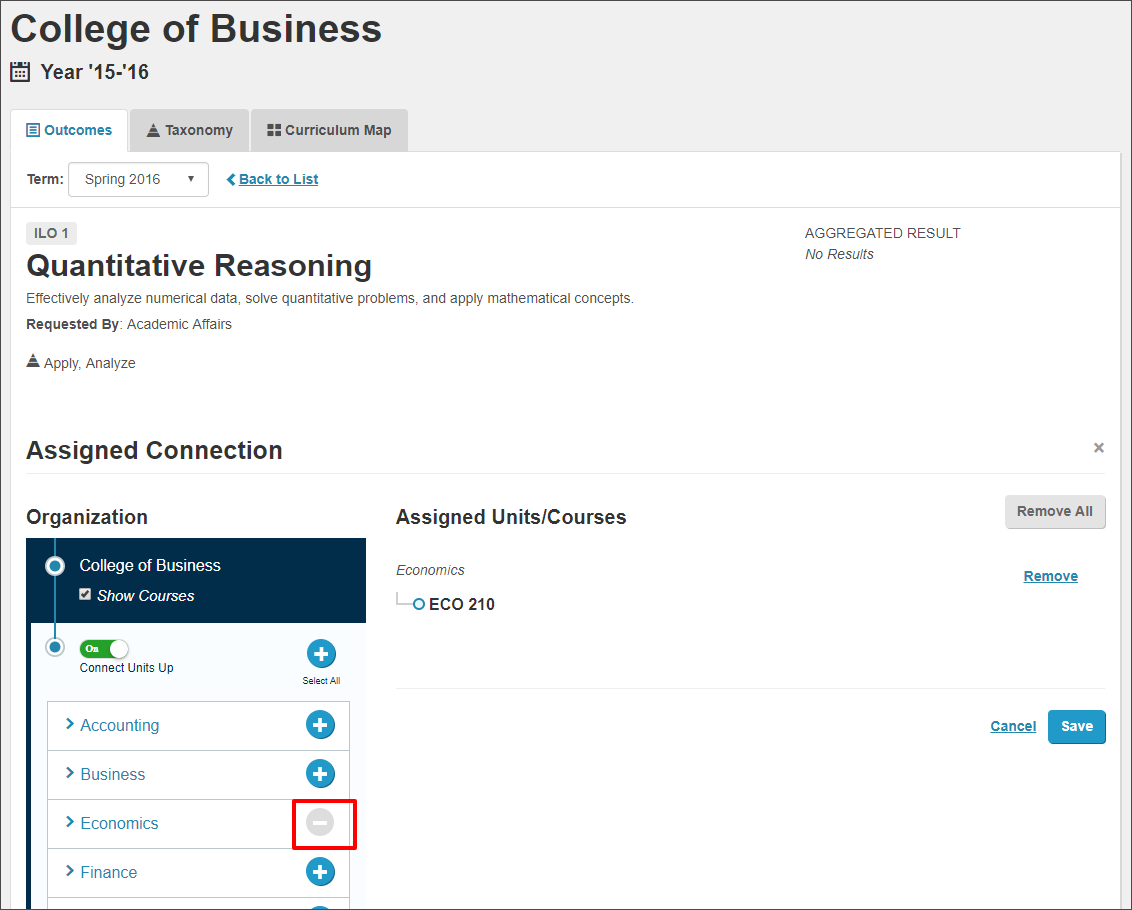Open the Outcomes tab
Screen dimensions: 1132x910
pos(69,131)
